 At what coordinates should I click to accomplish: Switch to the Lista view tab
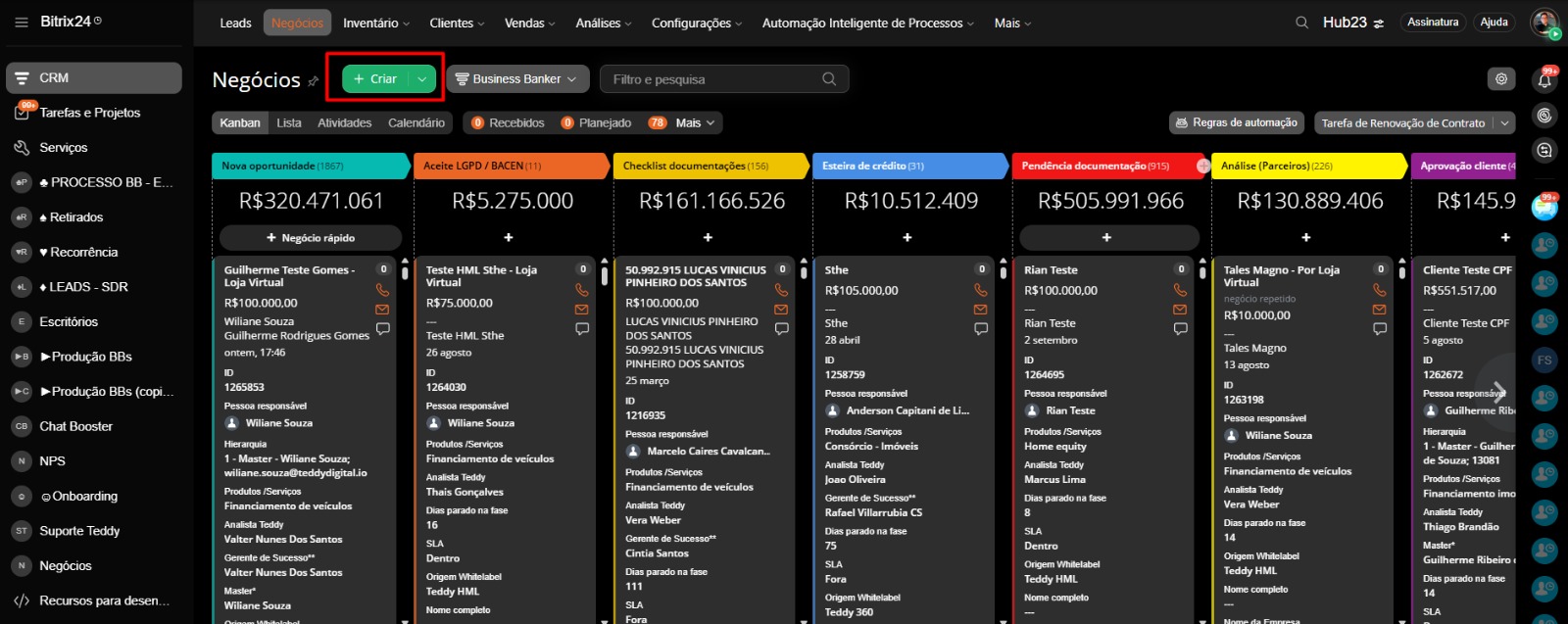[289, 123]
